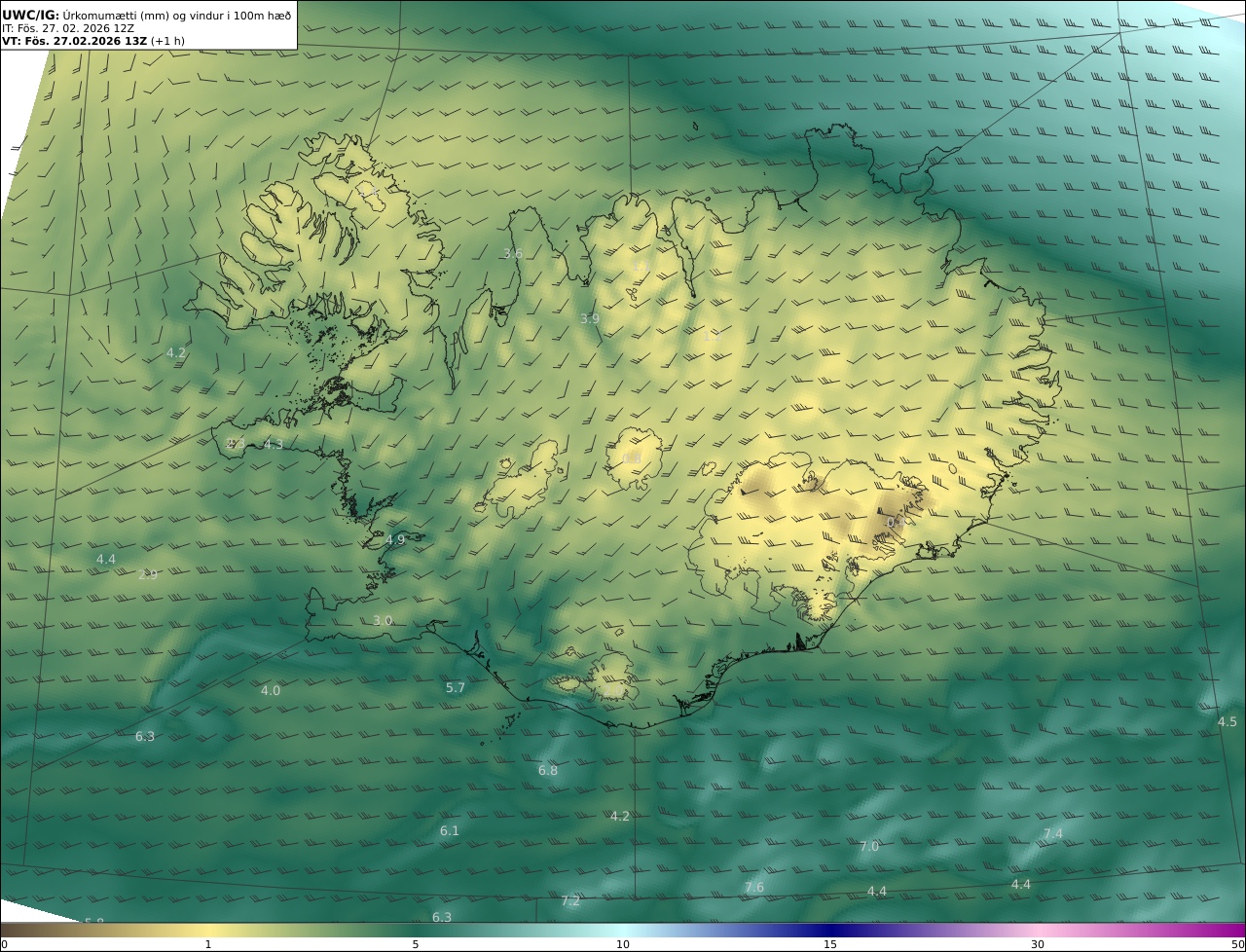This screenshot has width=1246, height=952.
Task: Click the UWC/IG title label
Action: [x=30, y=15]
